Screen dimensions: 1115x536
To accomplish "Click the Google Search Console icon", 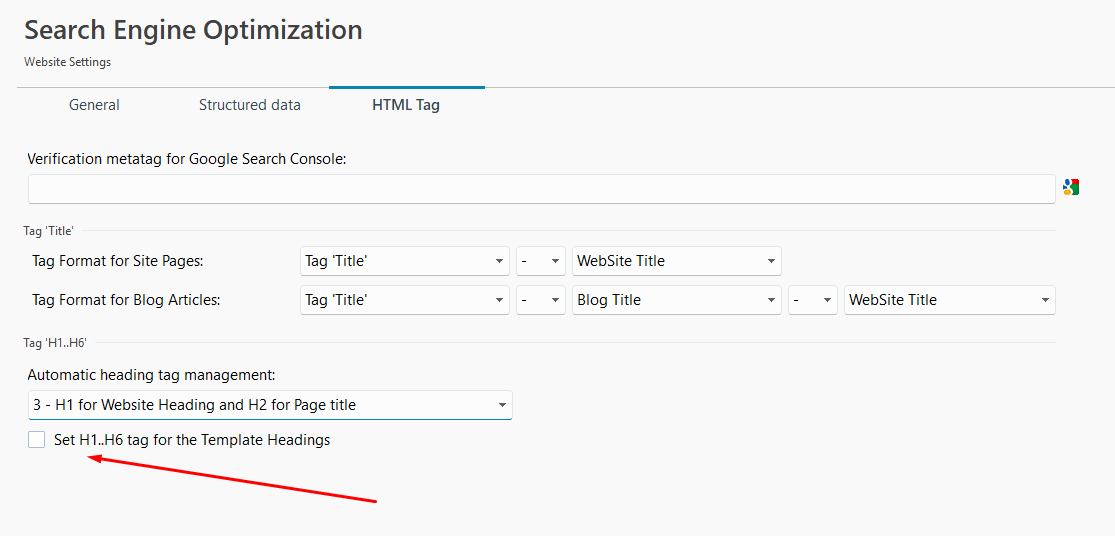I will 1071,188.
